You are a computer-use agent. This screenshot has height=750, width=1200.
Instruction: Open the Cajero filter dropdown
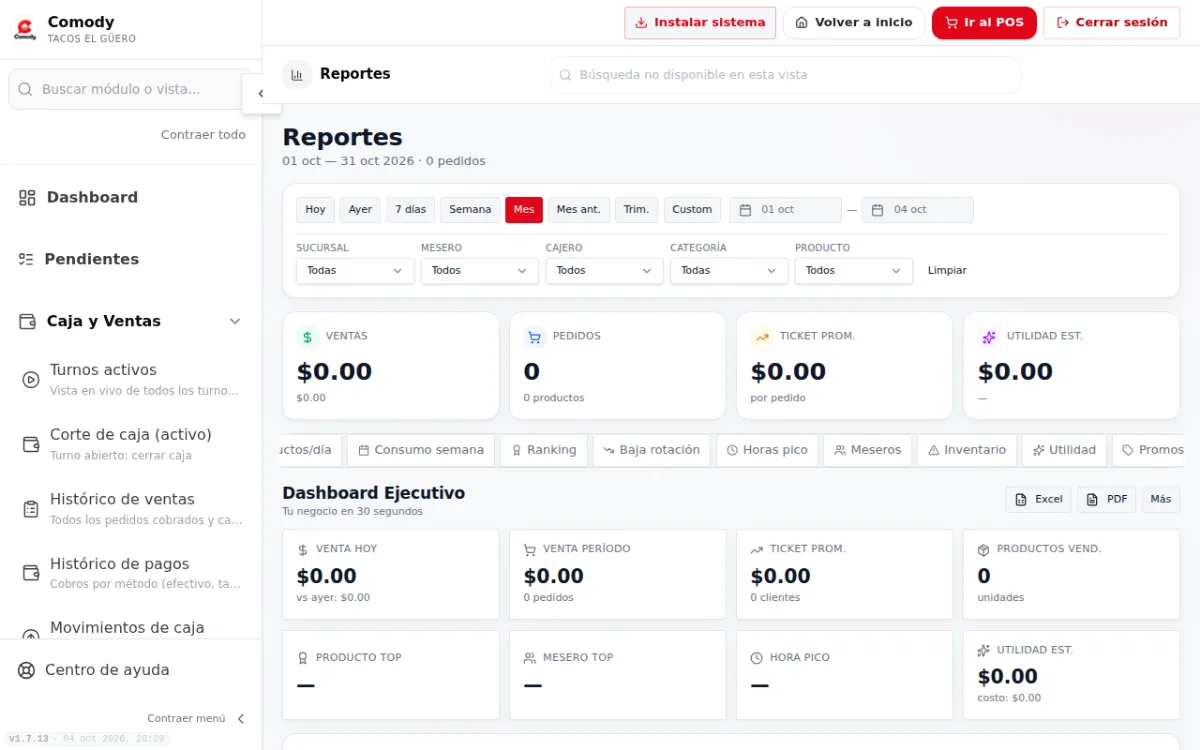(x=604, y=271)
